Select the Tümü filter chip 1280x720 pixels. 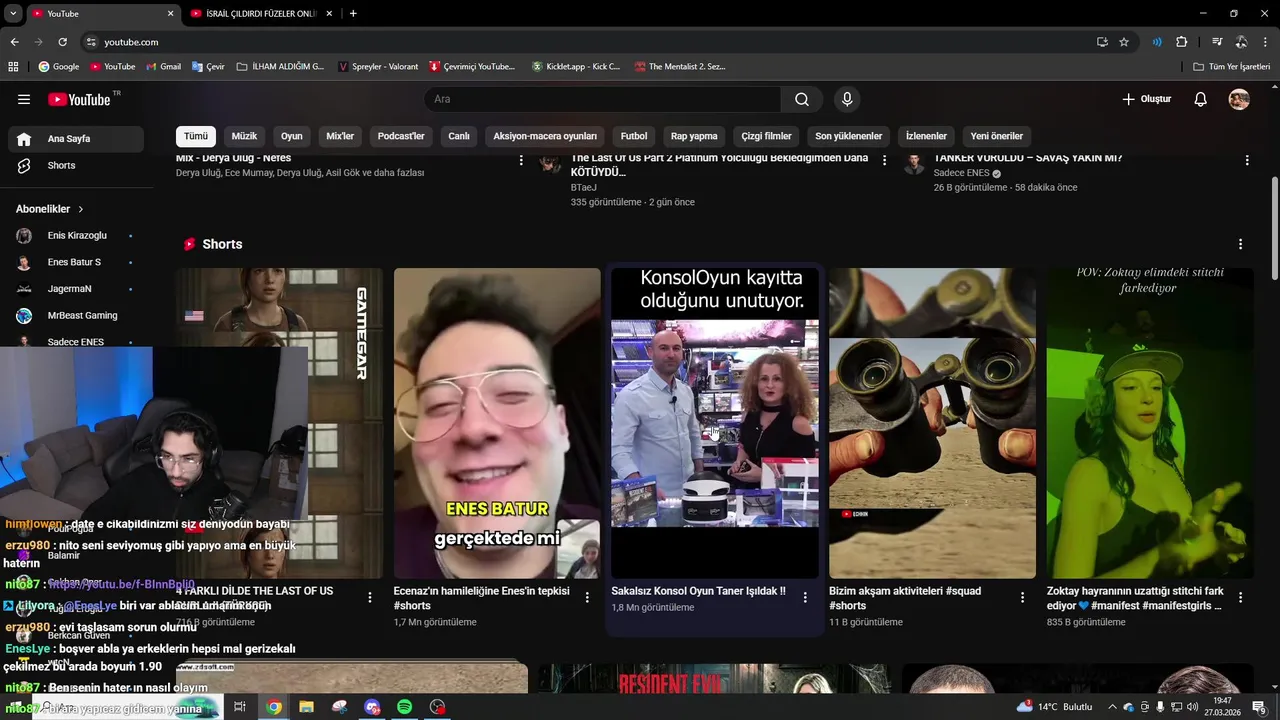pos(196,136)
